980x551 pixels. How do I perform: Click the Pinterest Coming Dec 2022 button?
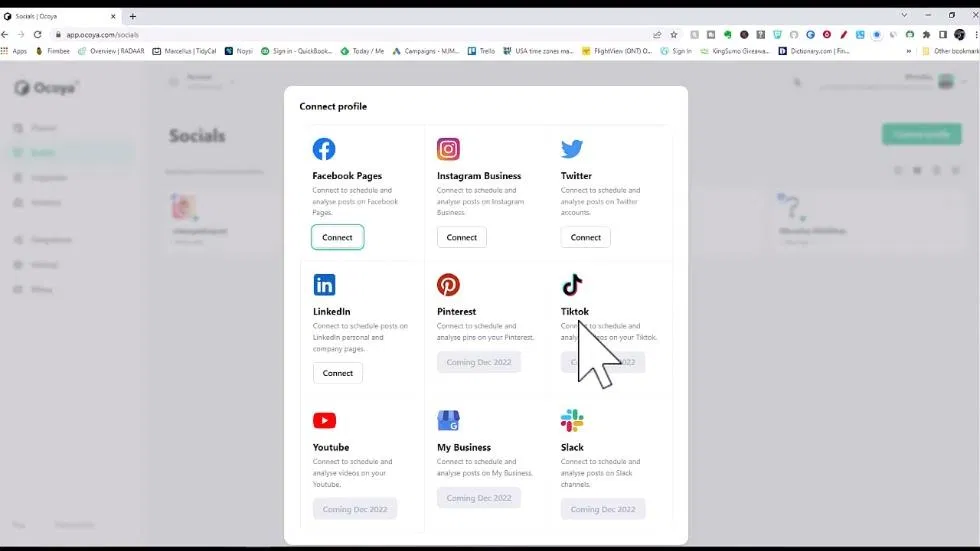[x=479, y=362]
